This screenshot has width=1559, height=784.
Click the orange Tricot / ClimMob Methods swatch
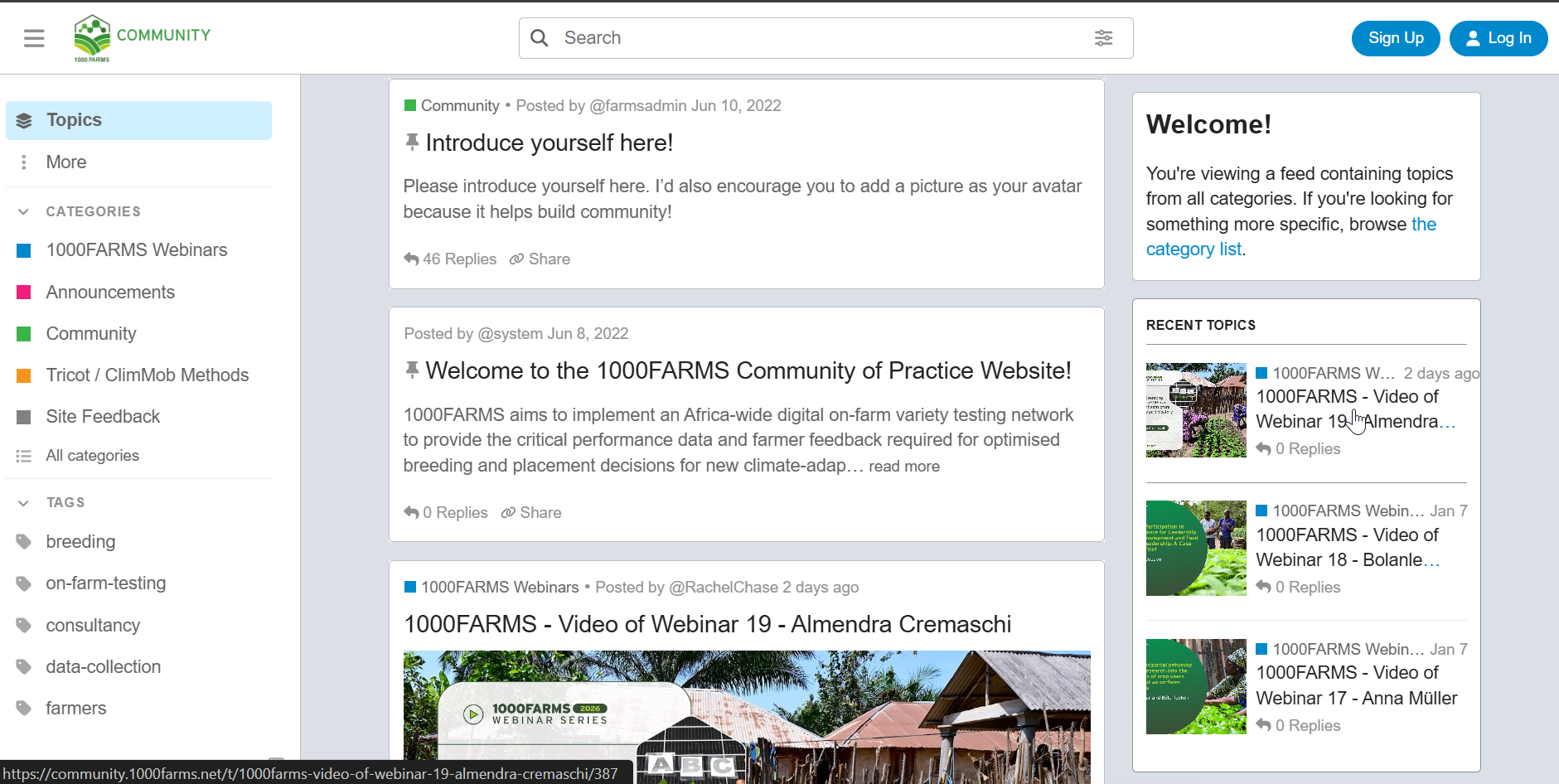(24, 375)
